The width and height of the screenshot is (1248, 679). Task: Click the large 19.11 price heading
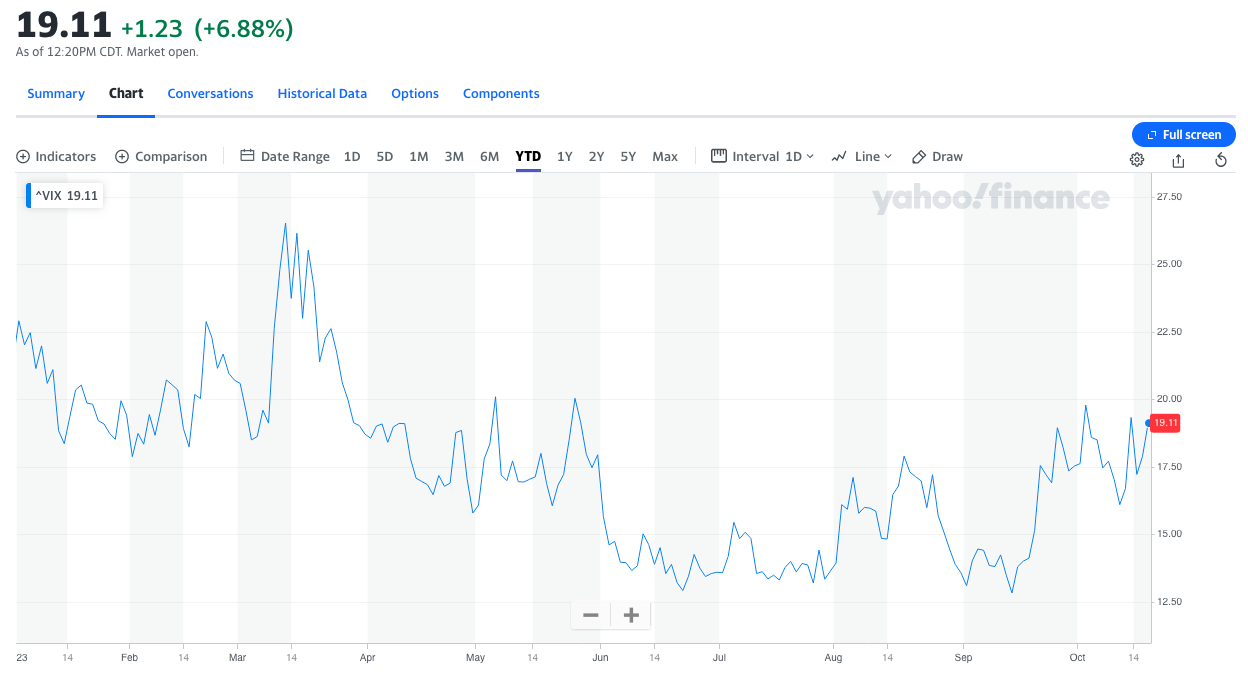point(63,26)
